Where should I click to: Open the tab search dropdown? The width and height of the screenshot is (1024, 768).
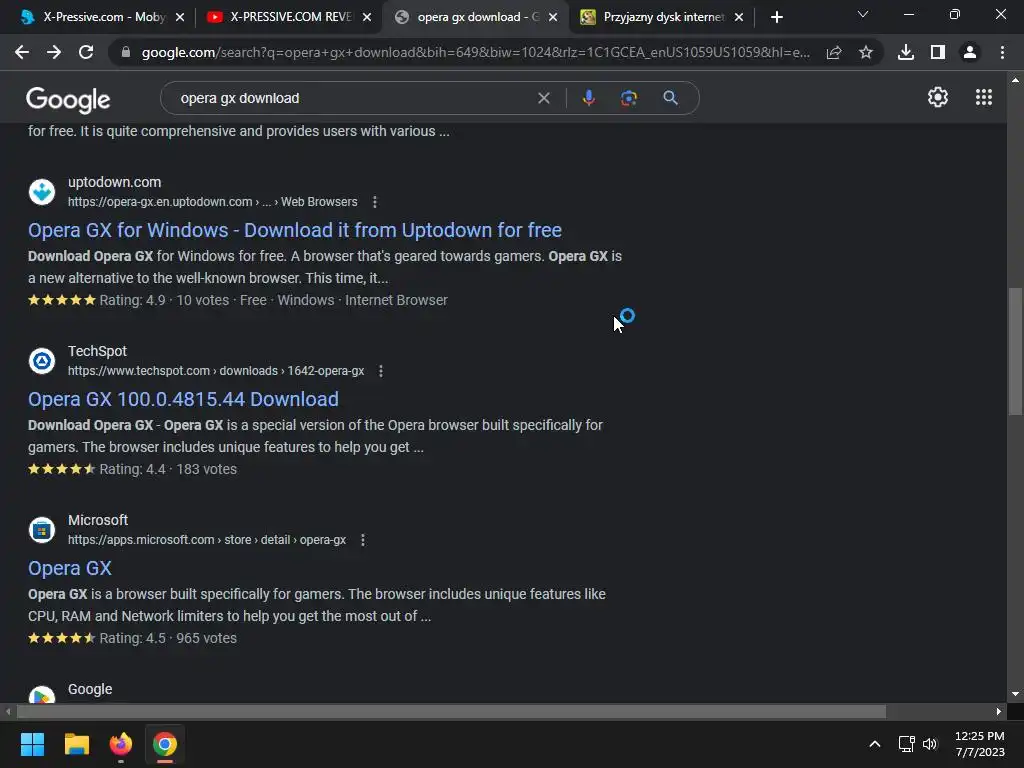click(x=863, y=15)
